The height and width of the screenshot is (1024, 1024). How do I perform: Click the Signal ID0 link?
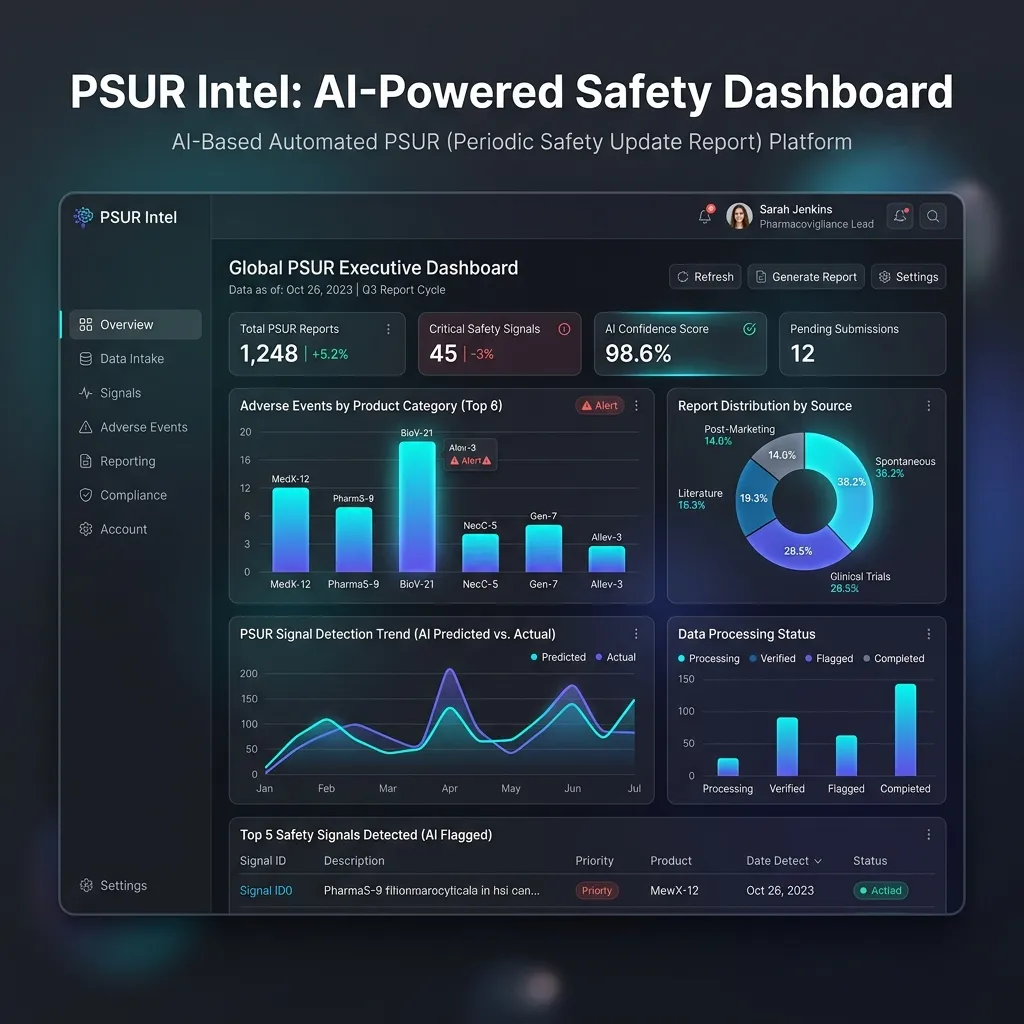(x=266, y=891)
